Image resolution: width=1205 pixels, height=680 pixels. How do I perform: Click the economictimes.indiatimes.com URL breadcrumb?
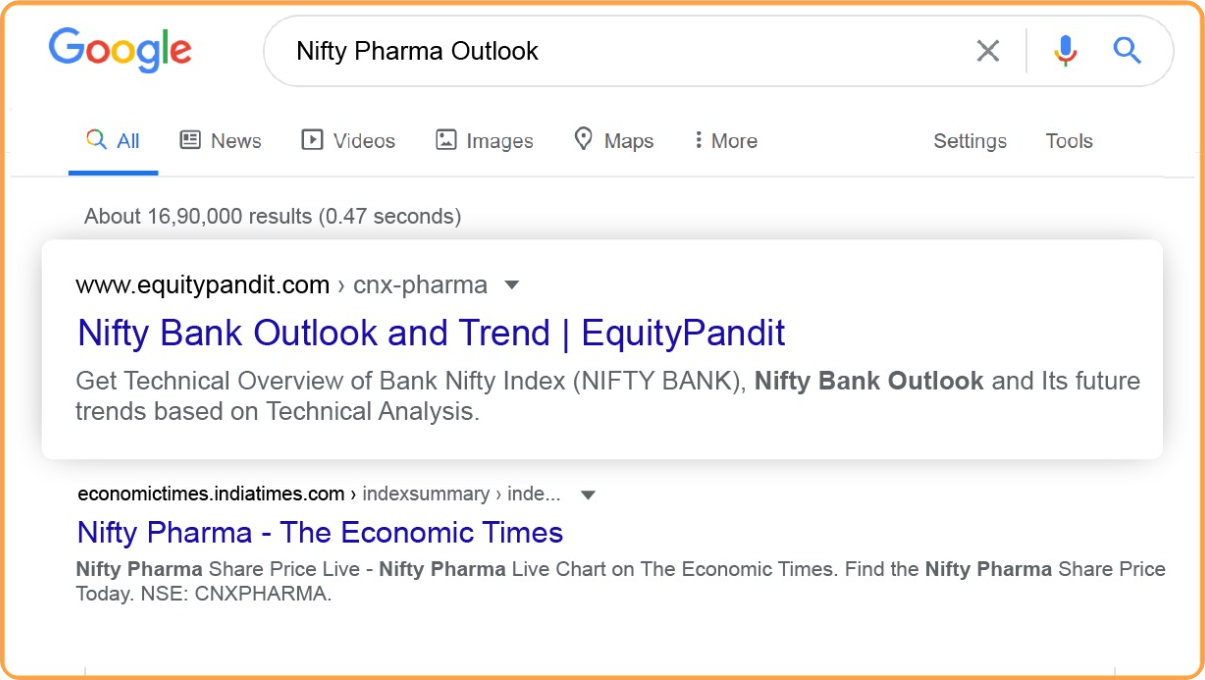click(x=211, y=494)
